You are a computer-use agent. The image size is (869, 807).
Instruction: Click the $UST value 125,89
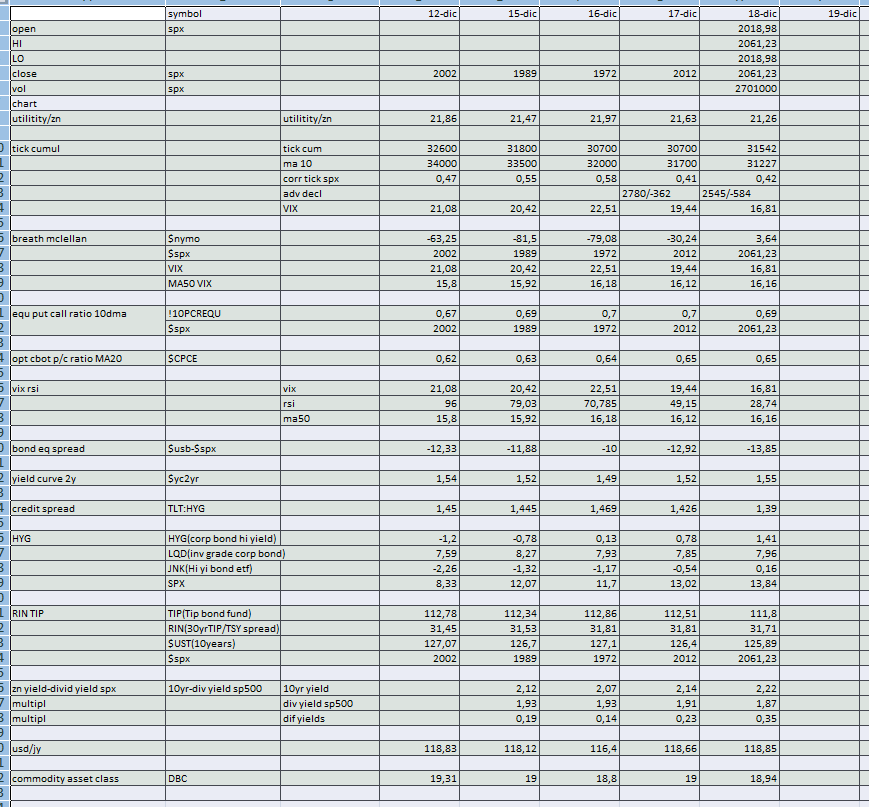(739, 643)
